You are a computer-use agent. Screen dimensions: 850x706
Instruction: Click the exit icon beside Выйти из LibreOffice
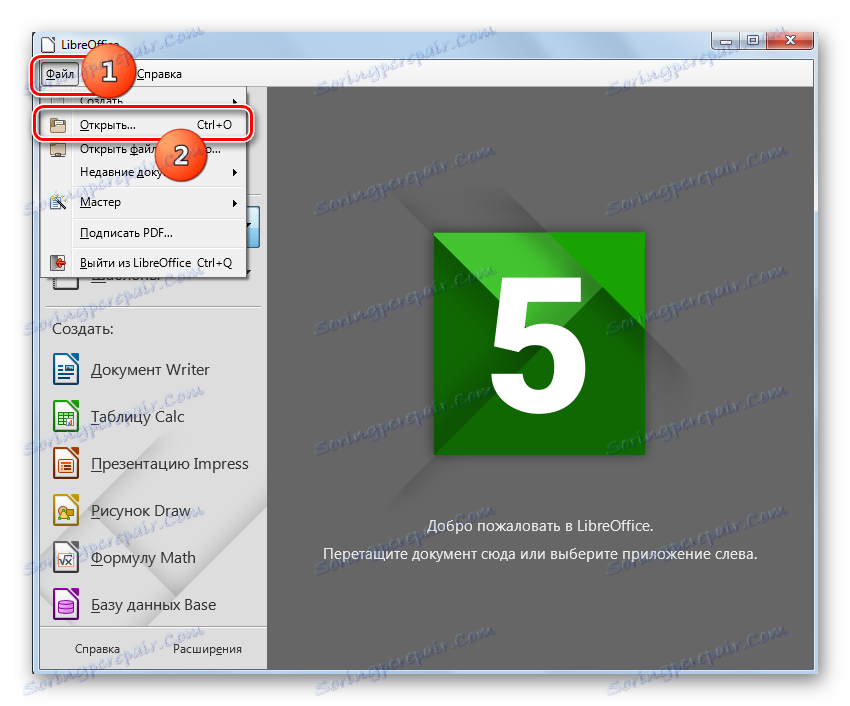coord(57,263)
